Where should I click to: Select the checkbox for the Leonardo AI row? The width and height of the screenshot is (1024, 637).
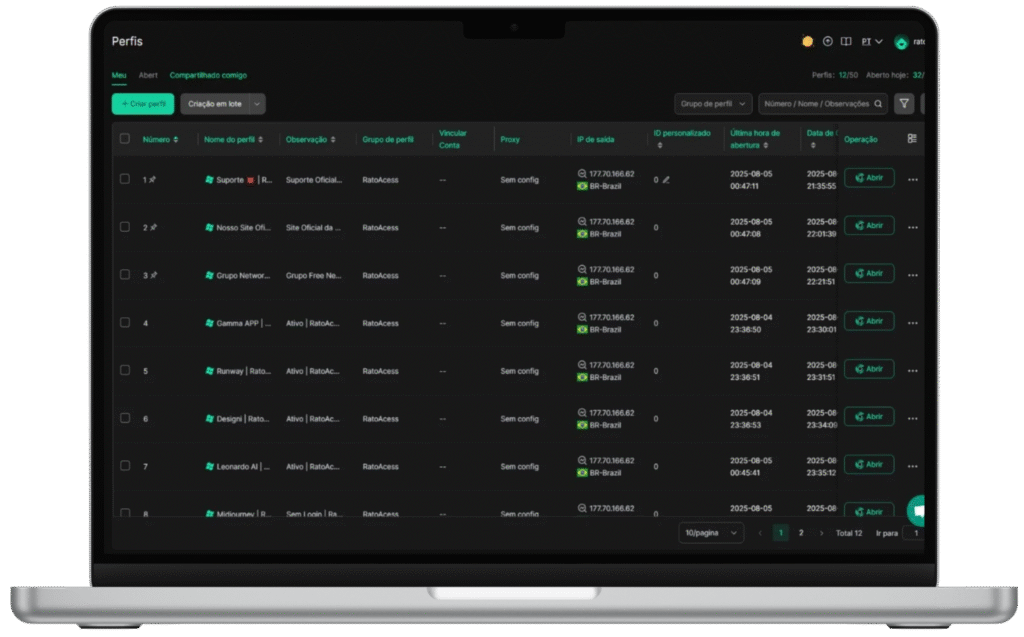tap(125, 465)
